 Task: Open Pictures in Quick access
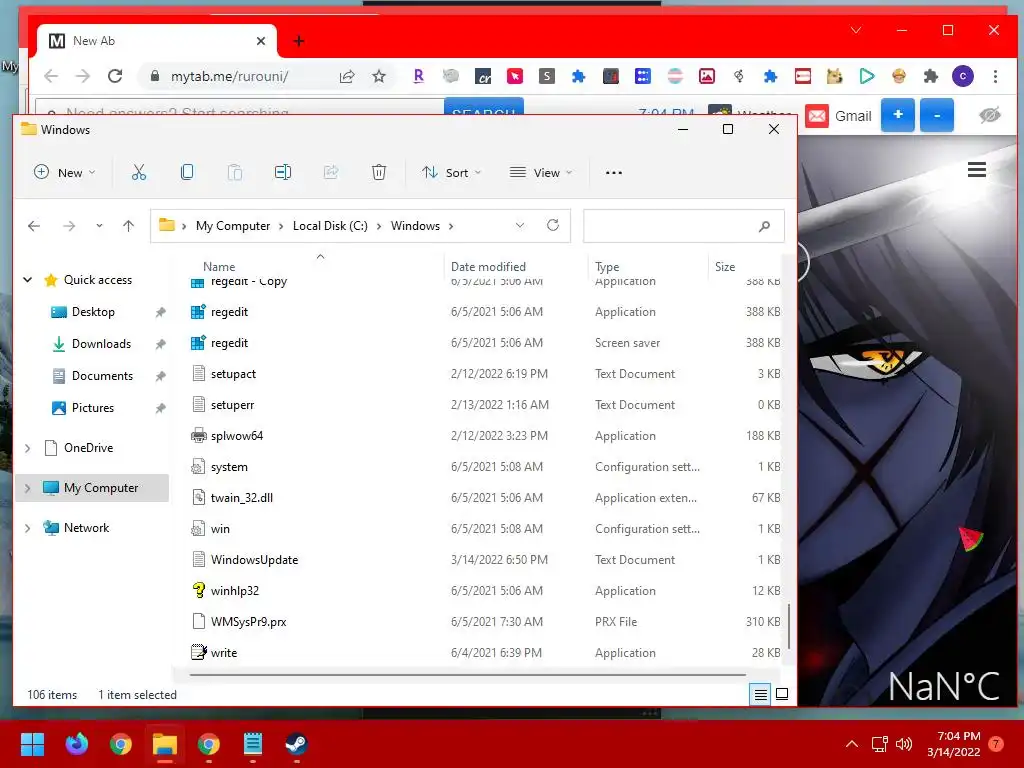pos(93,408)
